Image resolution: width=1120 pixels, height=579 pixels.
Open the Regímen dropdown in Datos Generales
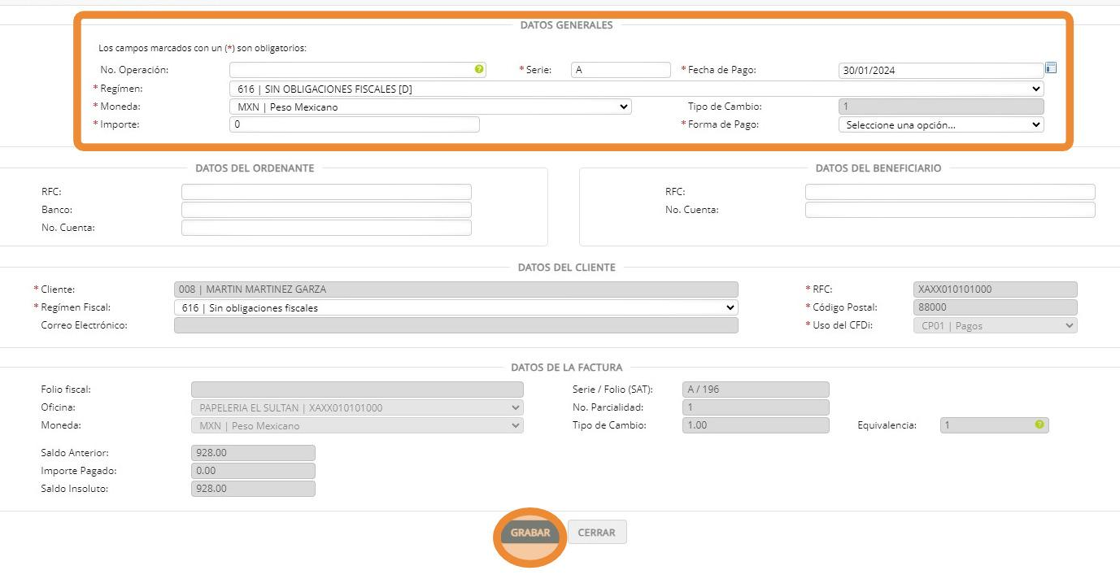click(636, 89)
